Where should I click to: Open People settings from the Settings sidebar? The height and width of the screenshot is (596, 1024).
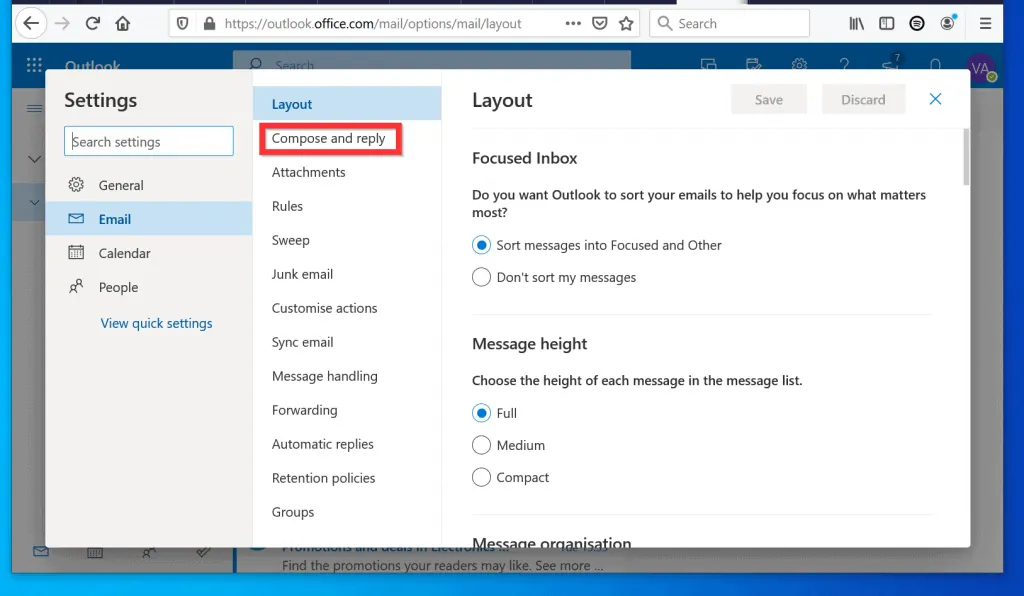(116, 287)
